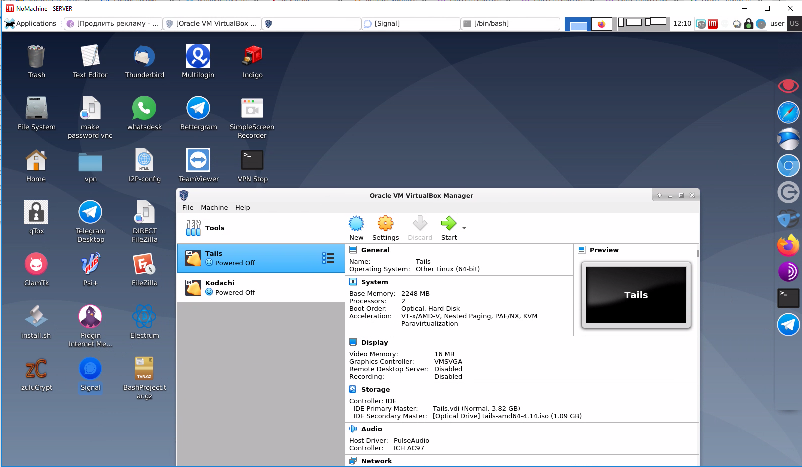Open the Machine menu in VirtualBox
Screen dimensions: 802x467
(x=214, y=207)
